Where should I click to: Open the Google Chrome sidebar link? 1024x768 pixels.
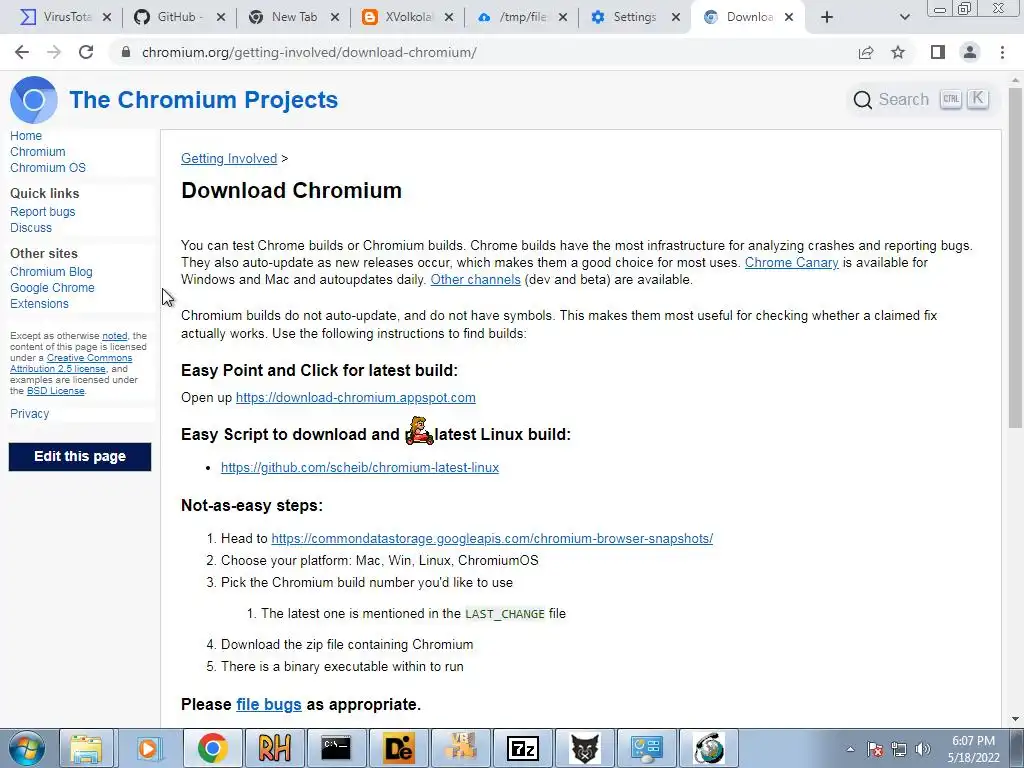click(x=52, y=288)
